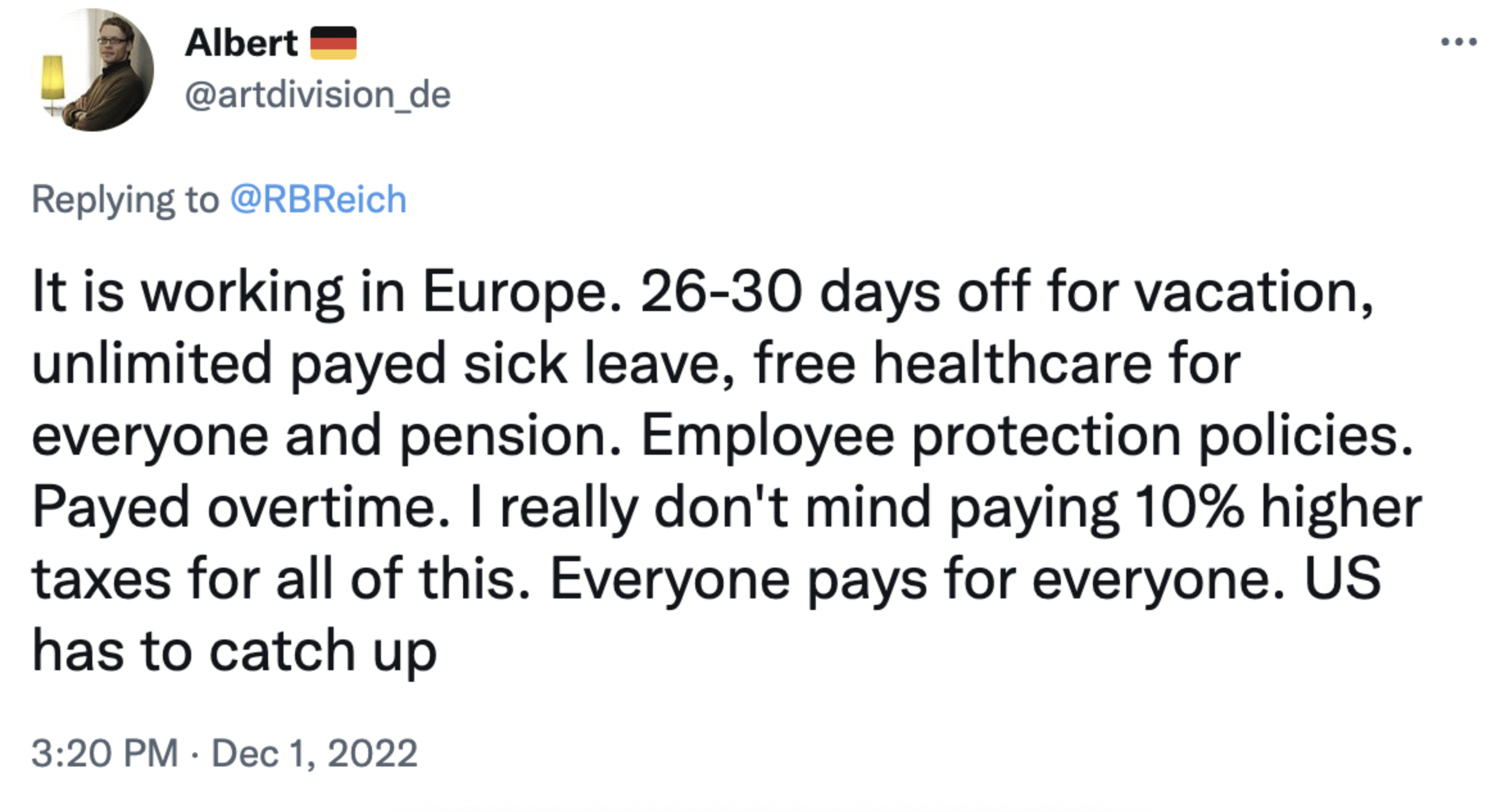Open the three-dot More options menu
Image resolution: width=1506 pixels, height=812 pixels.
1458,42
